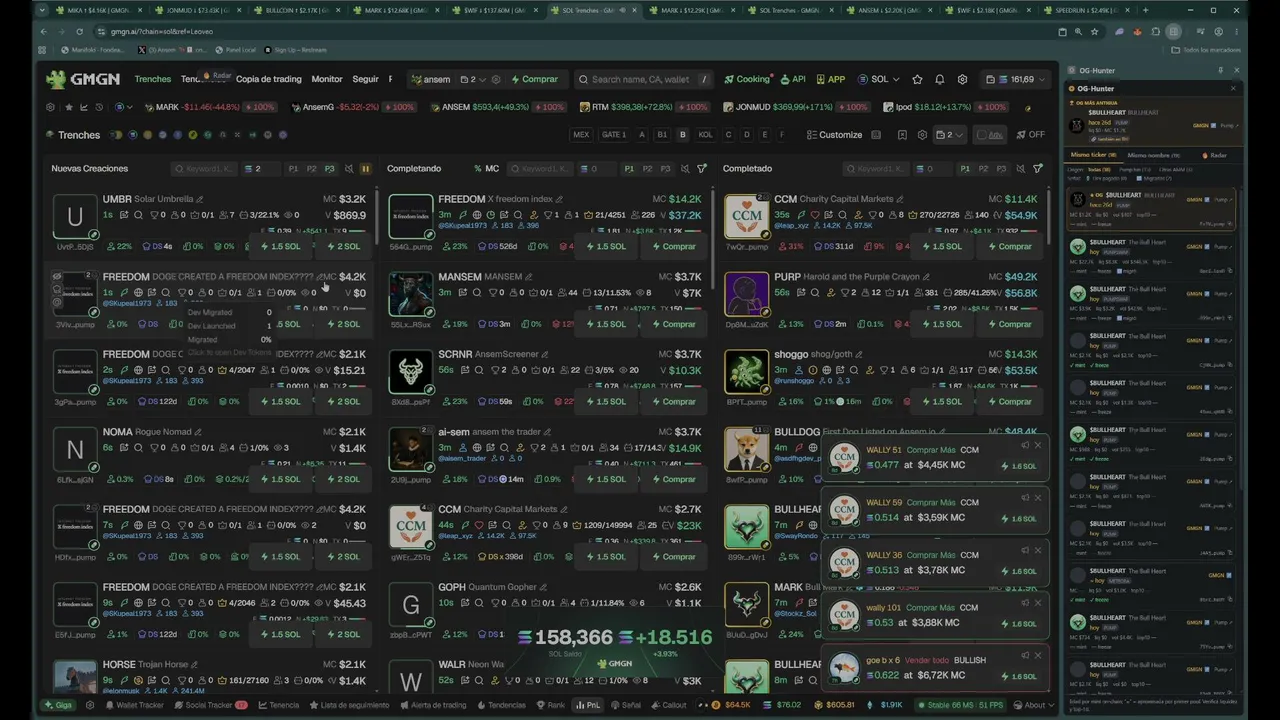Open Wallet Tracker in the bottom bar
Viewport: 1280px width, 720px height.
[135, 705]
